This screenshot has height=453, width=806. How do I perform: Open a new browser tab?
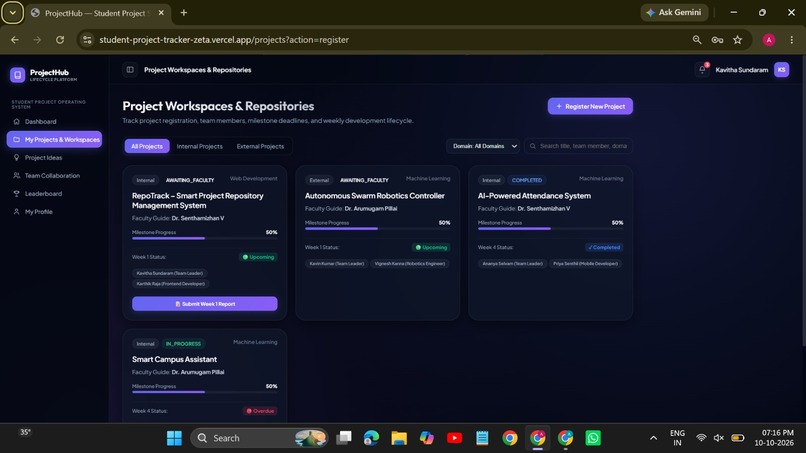(x=184, y=13)
